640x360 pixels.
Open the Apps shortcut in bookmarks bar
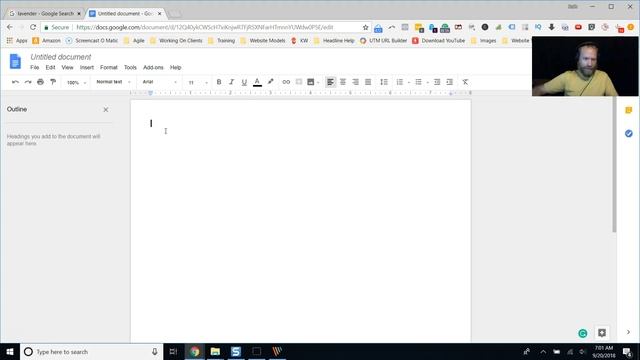17,41
